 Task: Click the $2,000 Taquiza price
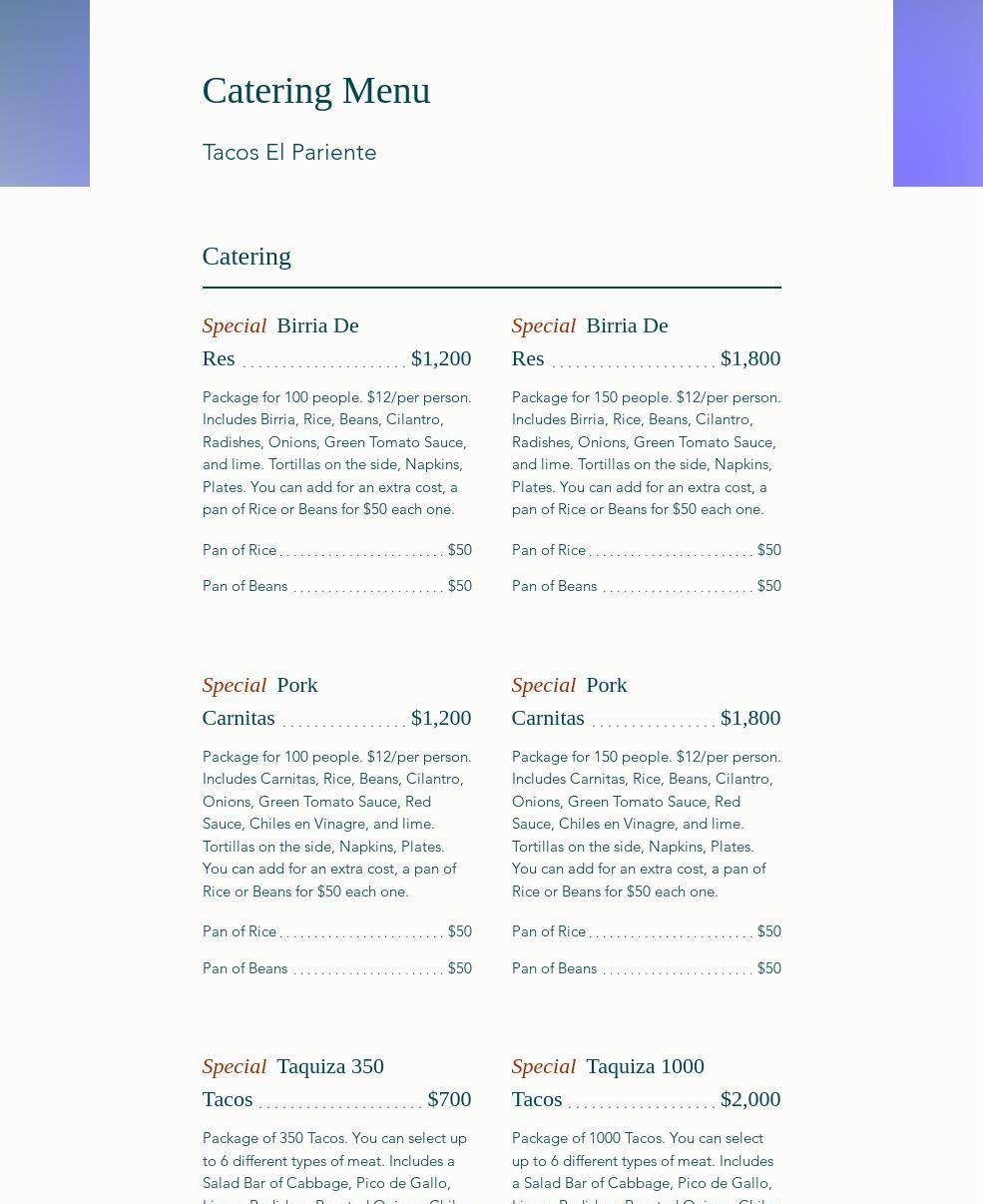[x=749, y=1099]
